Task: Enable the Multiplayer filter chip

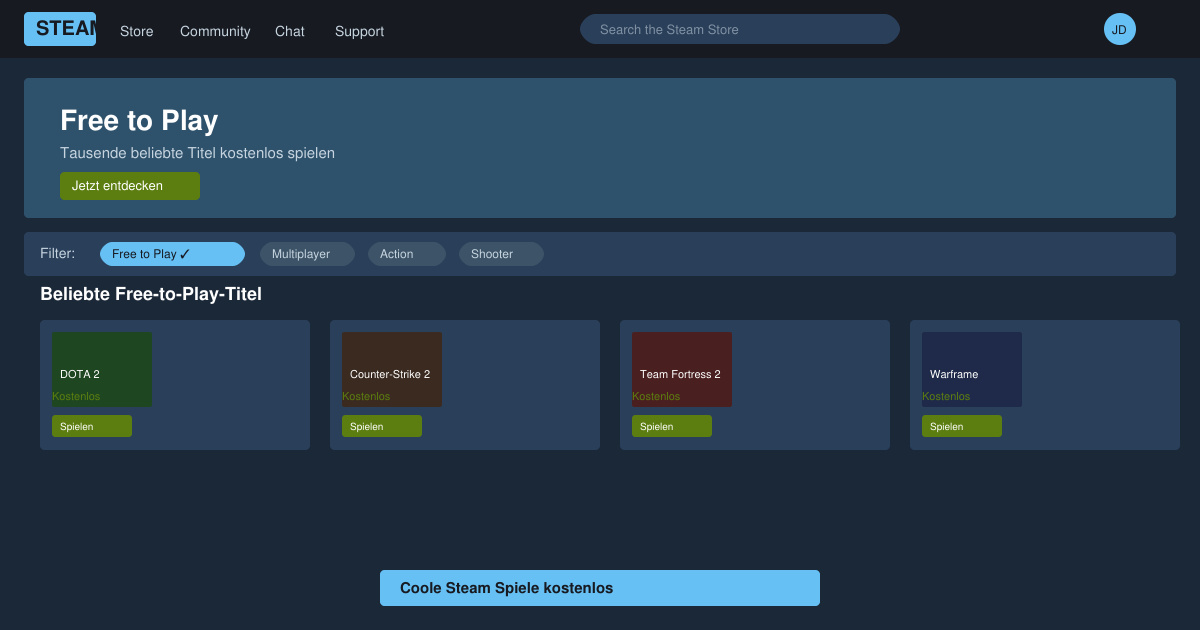Action: (x=307, y=254)
